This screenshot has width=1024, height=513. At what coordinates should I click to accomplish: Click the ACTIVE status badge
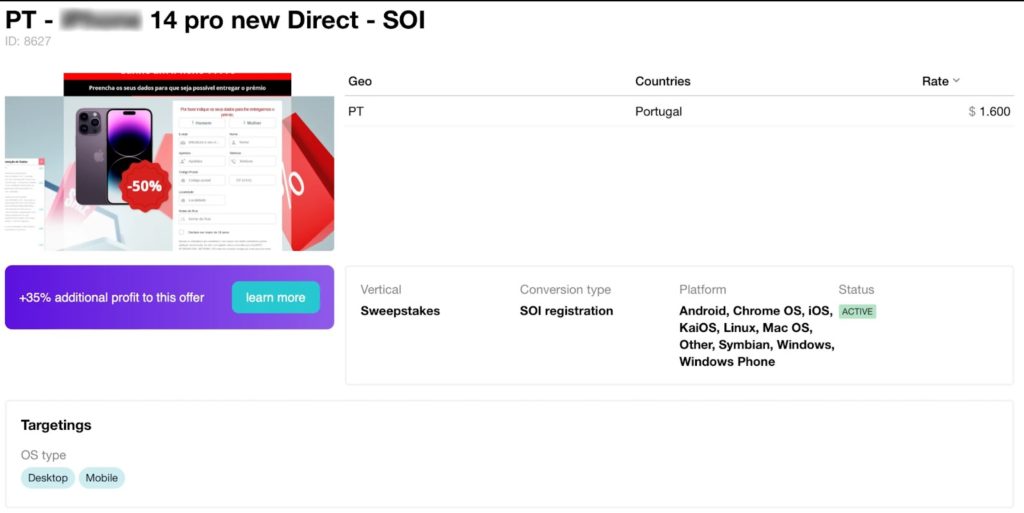point(857,311)
